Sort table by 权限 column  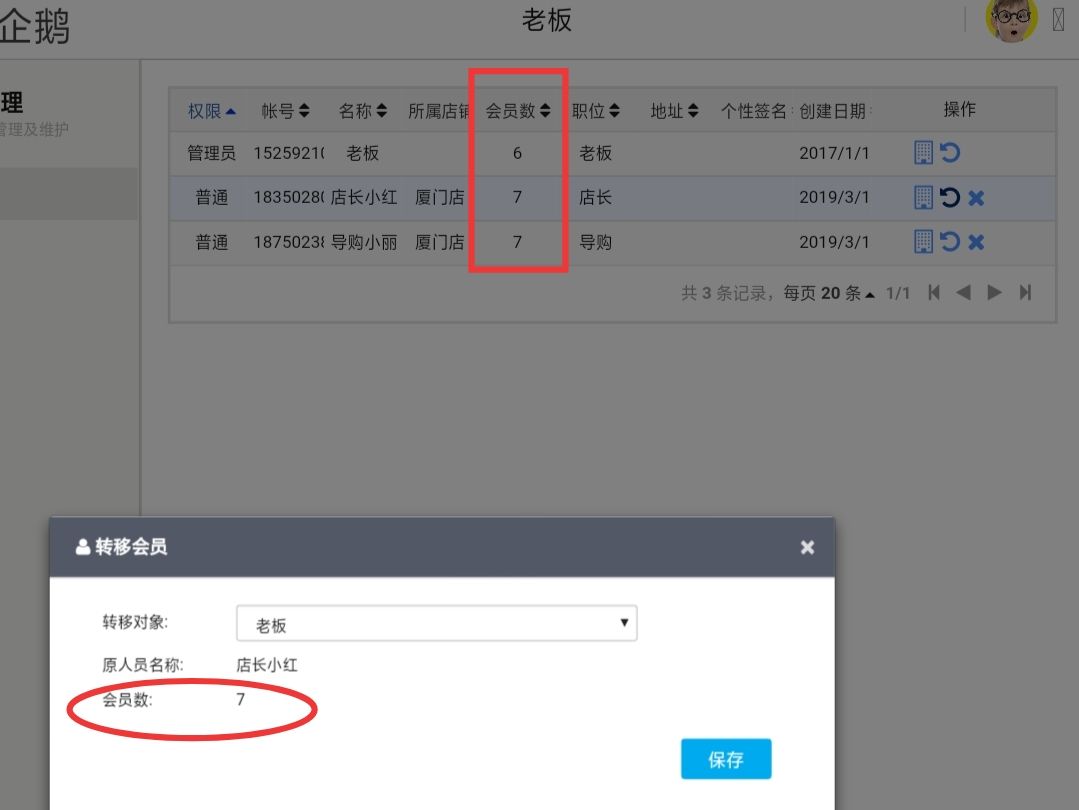(212, 111)
